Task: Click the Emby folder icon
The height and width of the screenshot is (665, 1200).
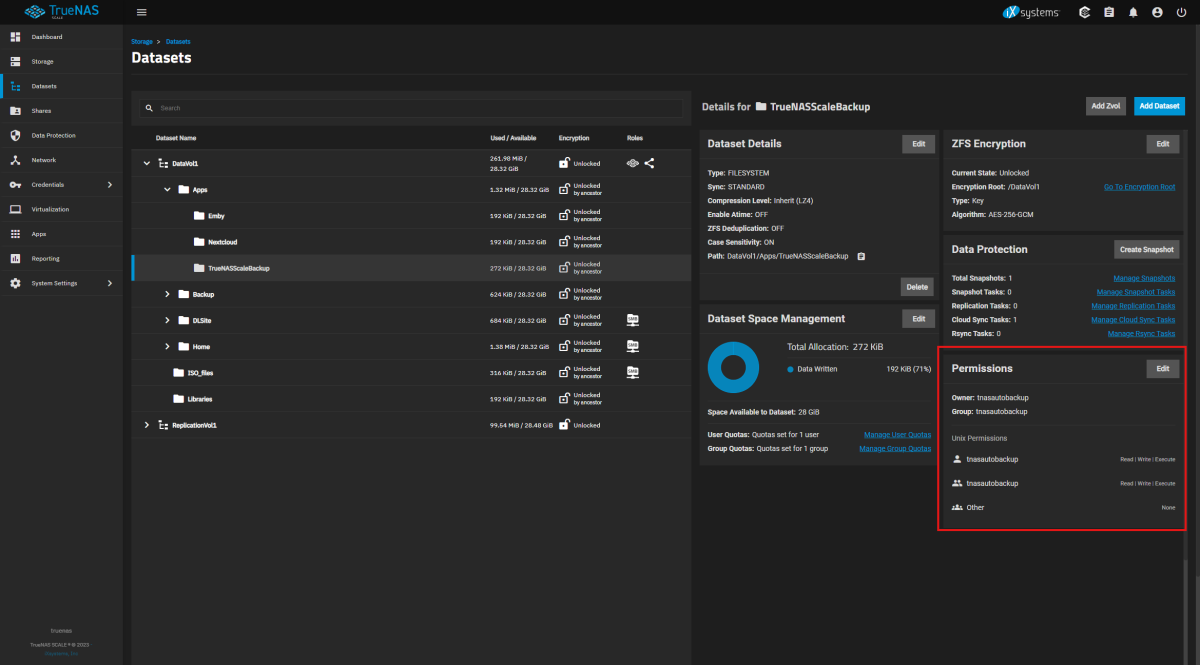Action: [x=199, y=216]
